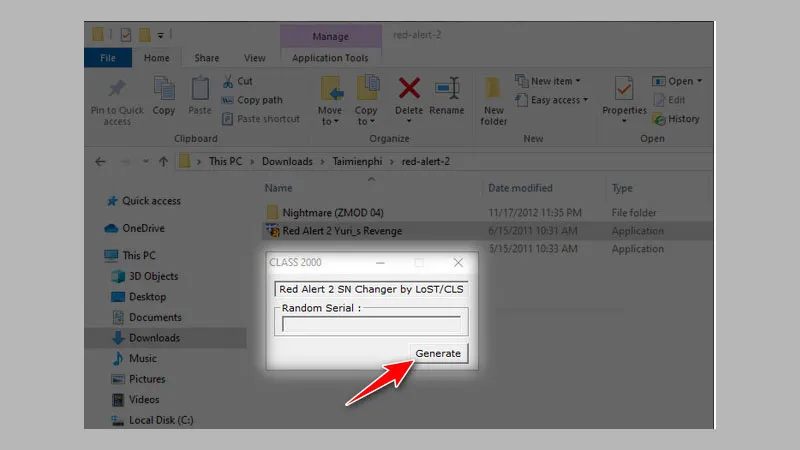Switch to the View ribbon tab
The width and height of the screenshot is (800, 450).
[255, 58]
